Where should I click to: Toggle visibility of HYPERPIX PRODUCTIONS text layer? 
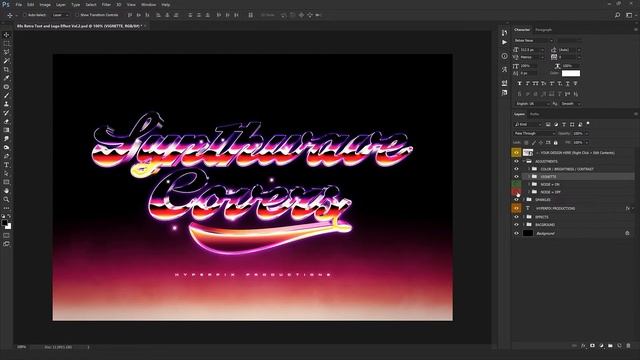click(516, 208)
